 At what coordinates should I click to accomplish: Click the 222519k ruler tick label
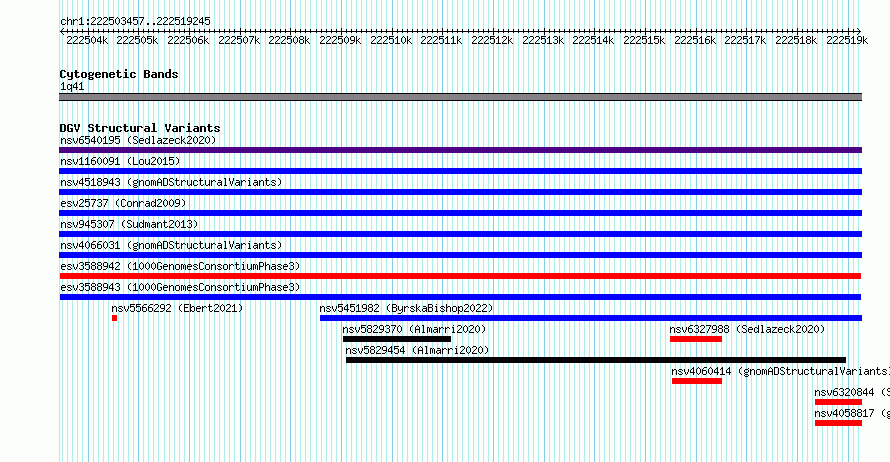click(x=847, y=40)
